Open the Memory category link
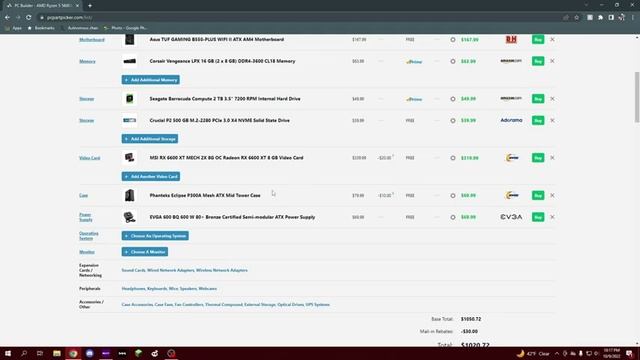Image resolution: width=640 pixels, height=360 pixels. pyautogui.click(x=87, y=61)
